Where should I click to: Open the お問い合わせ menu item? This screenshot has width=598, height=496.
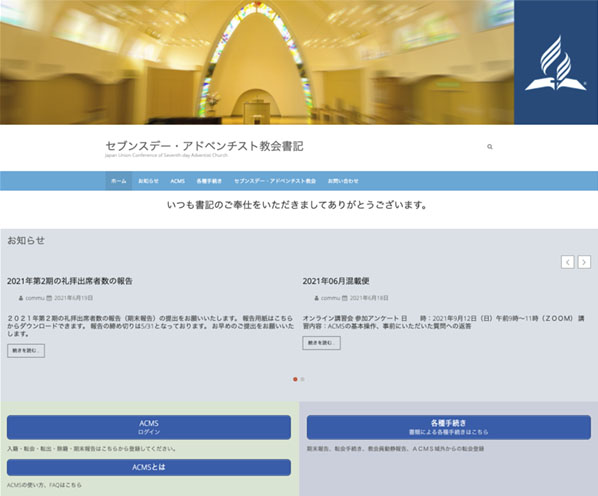click(x=343, y=181)
